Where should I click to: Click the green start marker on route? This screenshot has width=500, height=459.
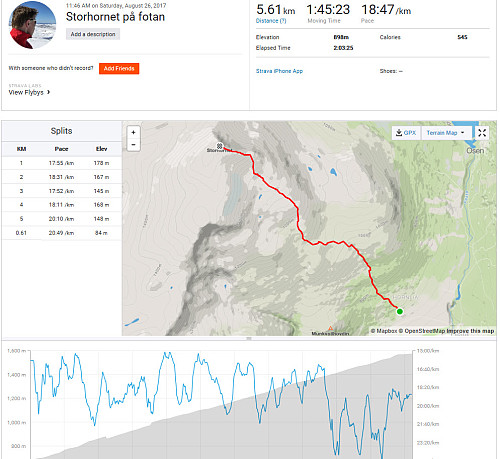point(400,311)
